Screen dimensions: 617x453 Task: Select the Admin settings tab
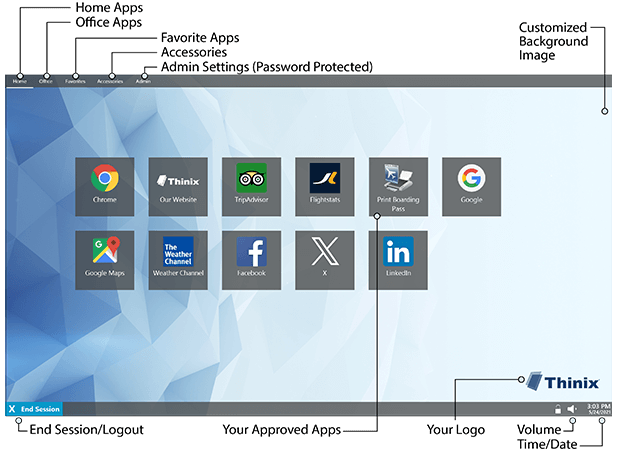143,81
